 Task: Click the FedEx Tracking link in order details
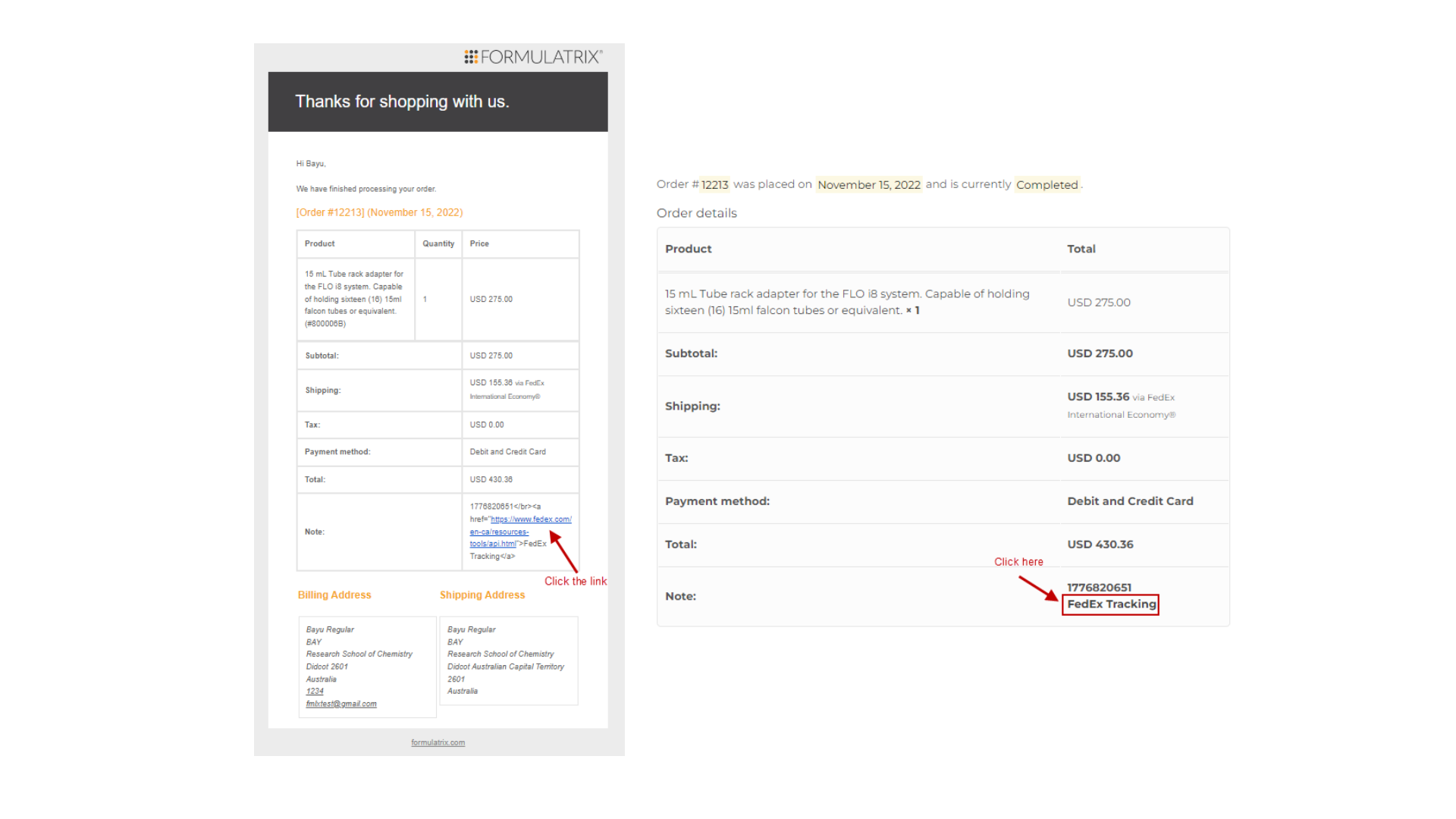pyautogui.click(x=1111, y=604)
